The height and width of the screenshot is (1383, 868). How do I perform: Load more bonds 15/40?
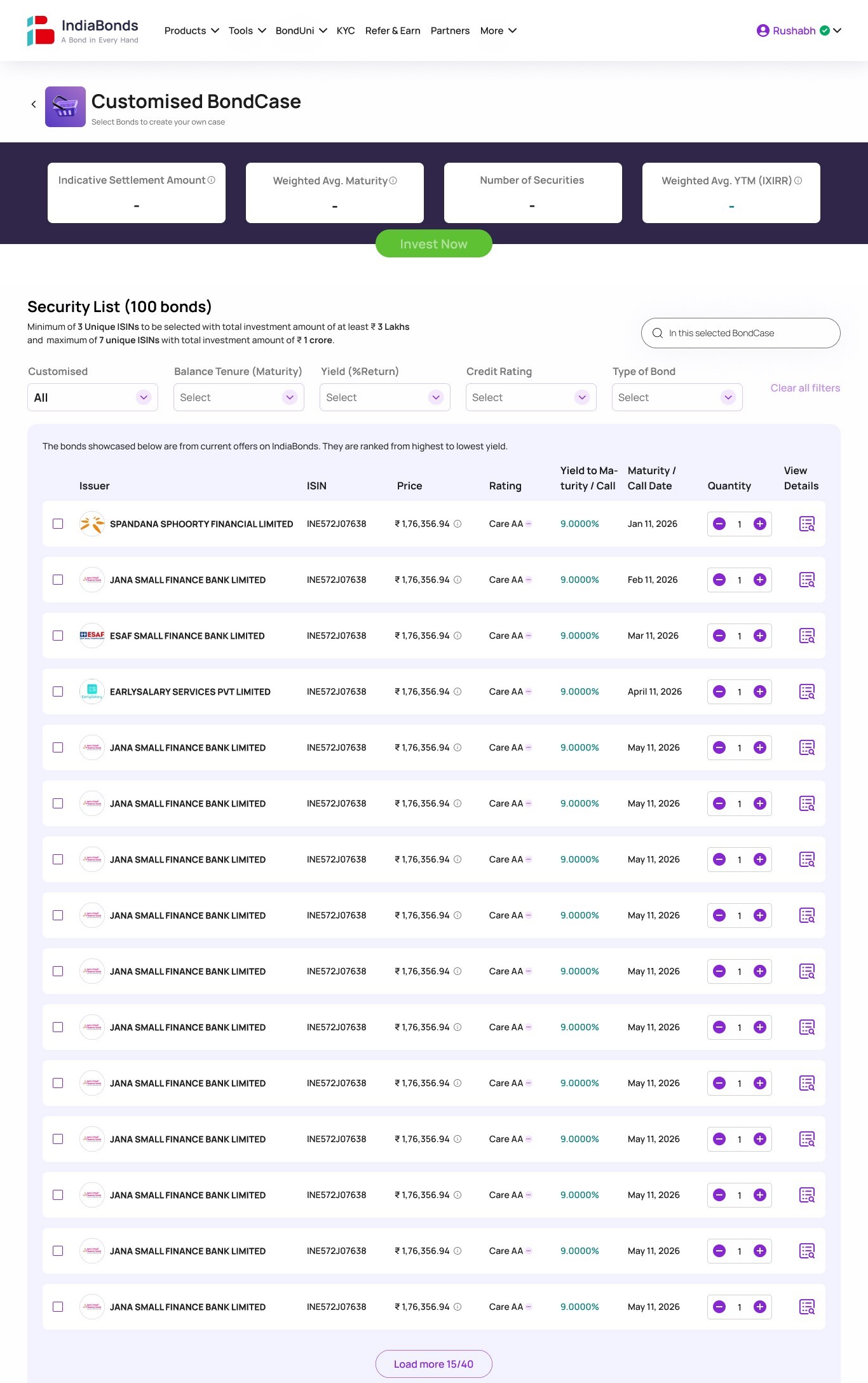434,1364
